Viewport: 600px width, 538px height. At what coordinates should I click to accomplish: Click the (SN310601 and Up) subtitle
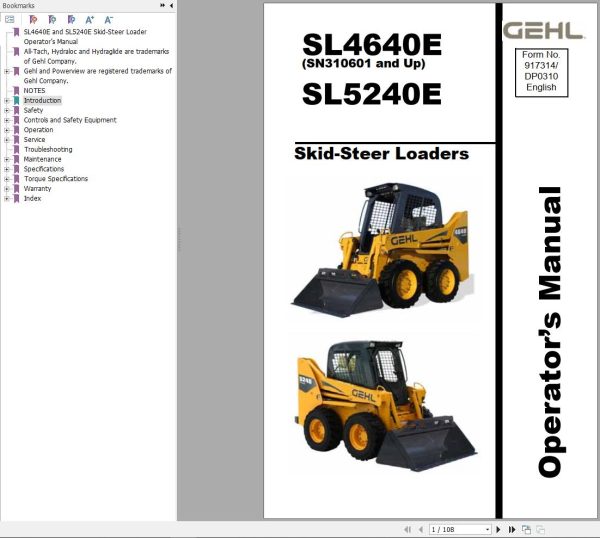click(364, 64)
